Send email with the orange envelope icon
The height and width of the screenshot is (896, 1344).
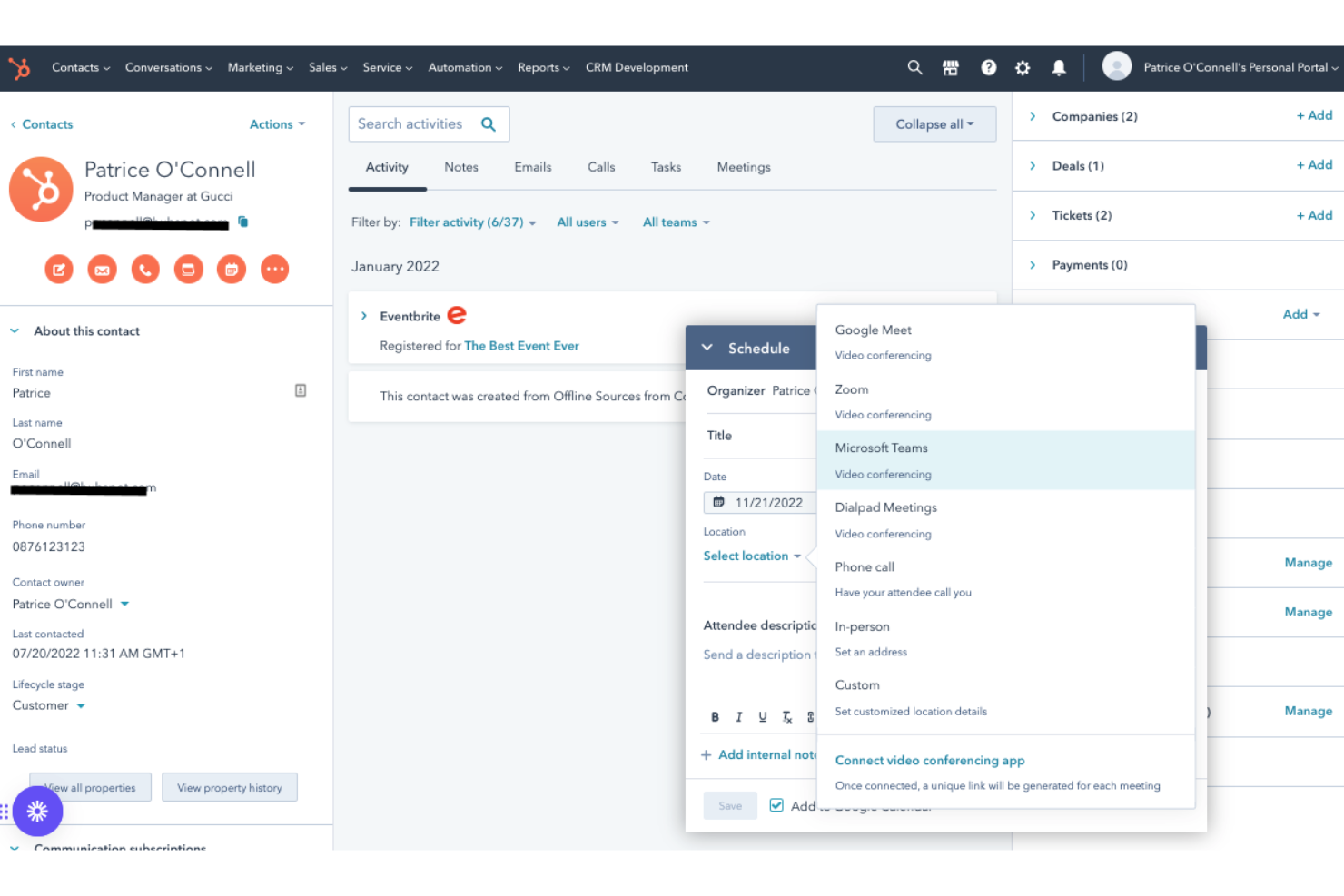102,269
